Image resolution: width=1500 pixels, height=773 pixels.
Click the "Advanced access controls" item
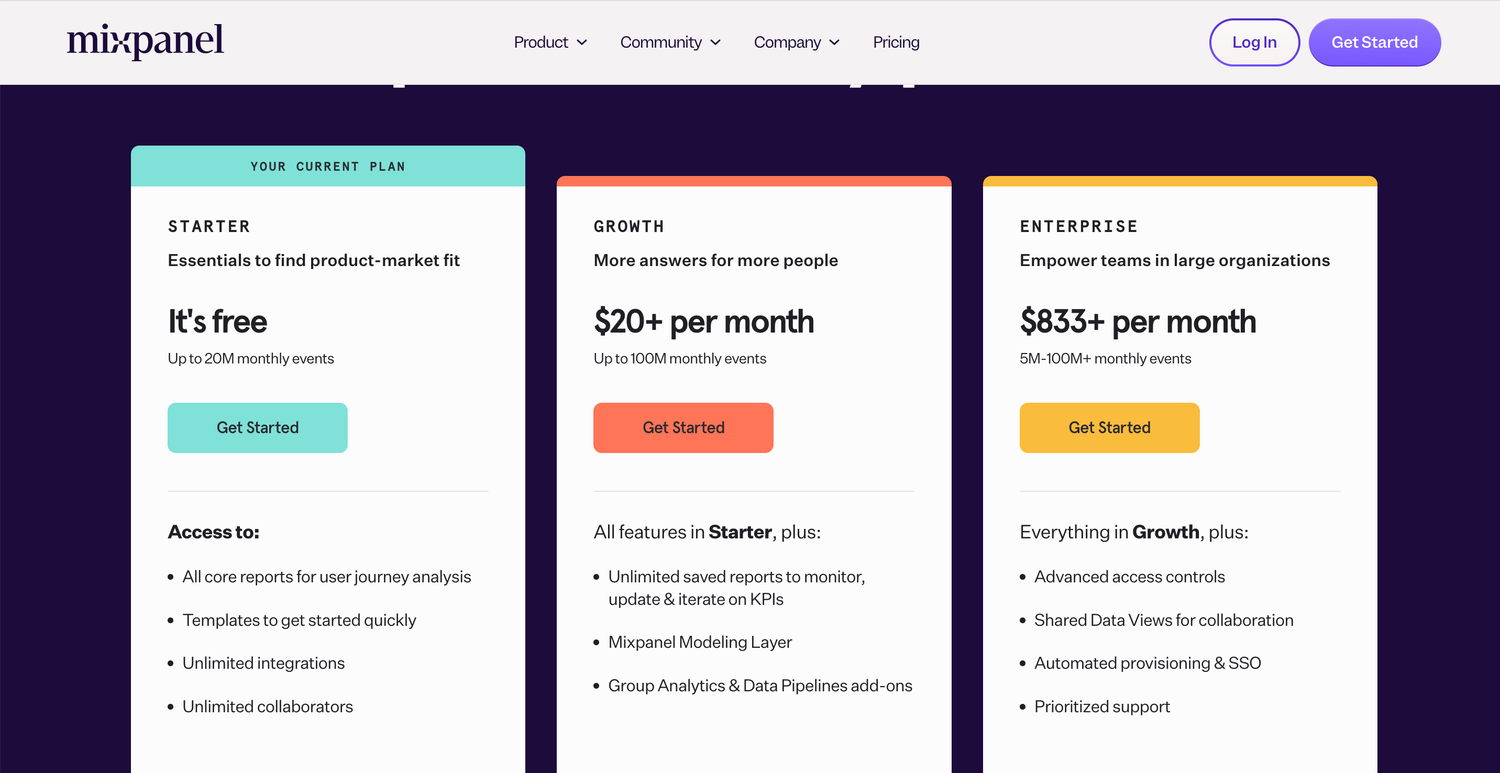(1130, 577)
